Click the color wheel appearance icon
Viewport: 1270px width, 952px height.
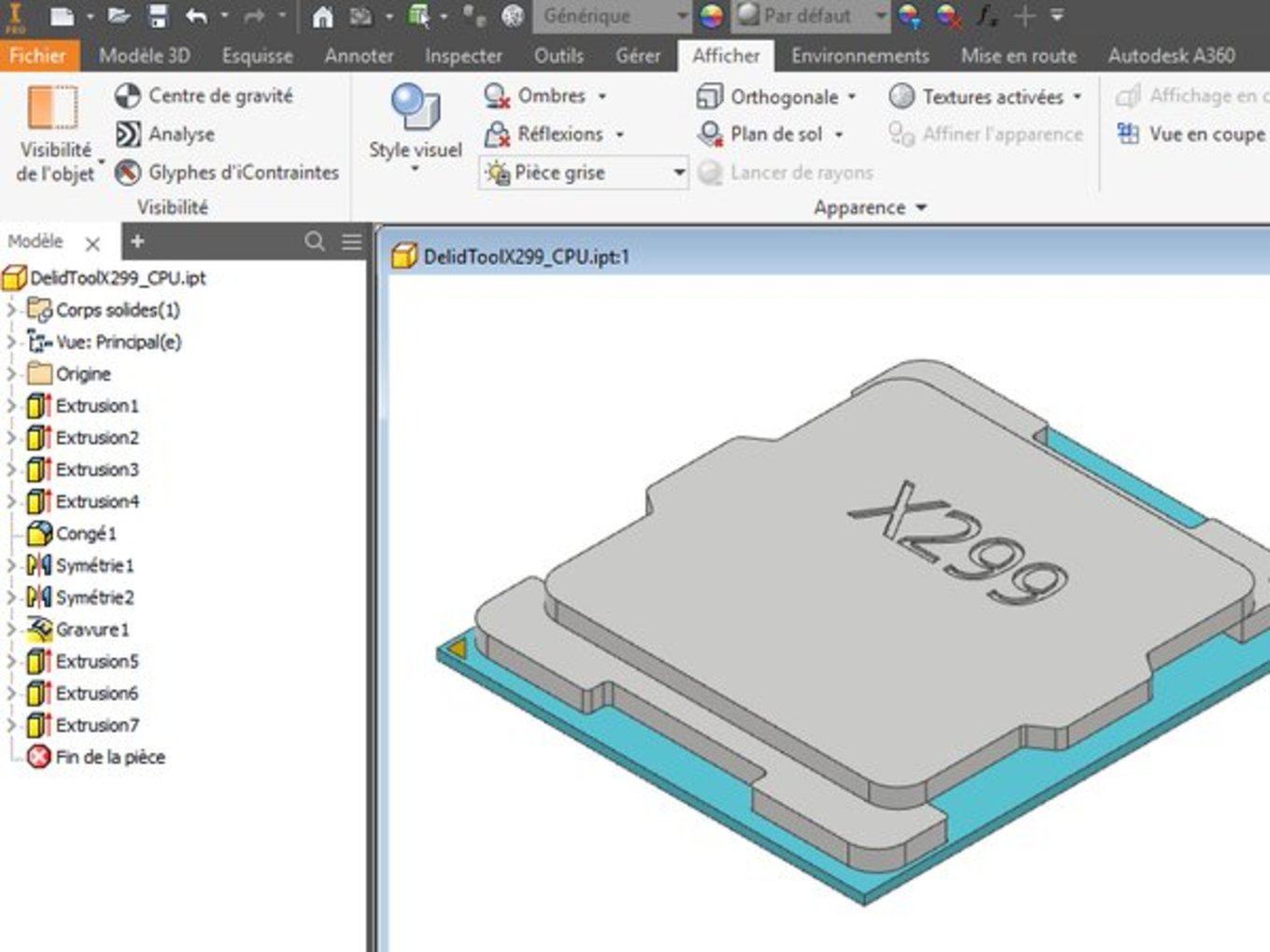click(712, 16)
